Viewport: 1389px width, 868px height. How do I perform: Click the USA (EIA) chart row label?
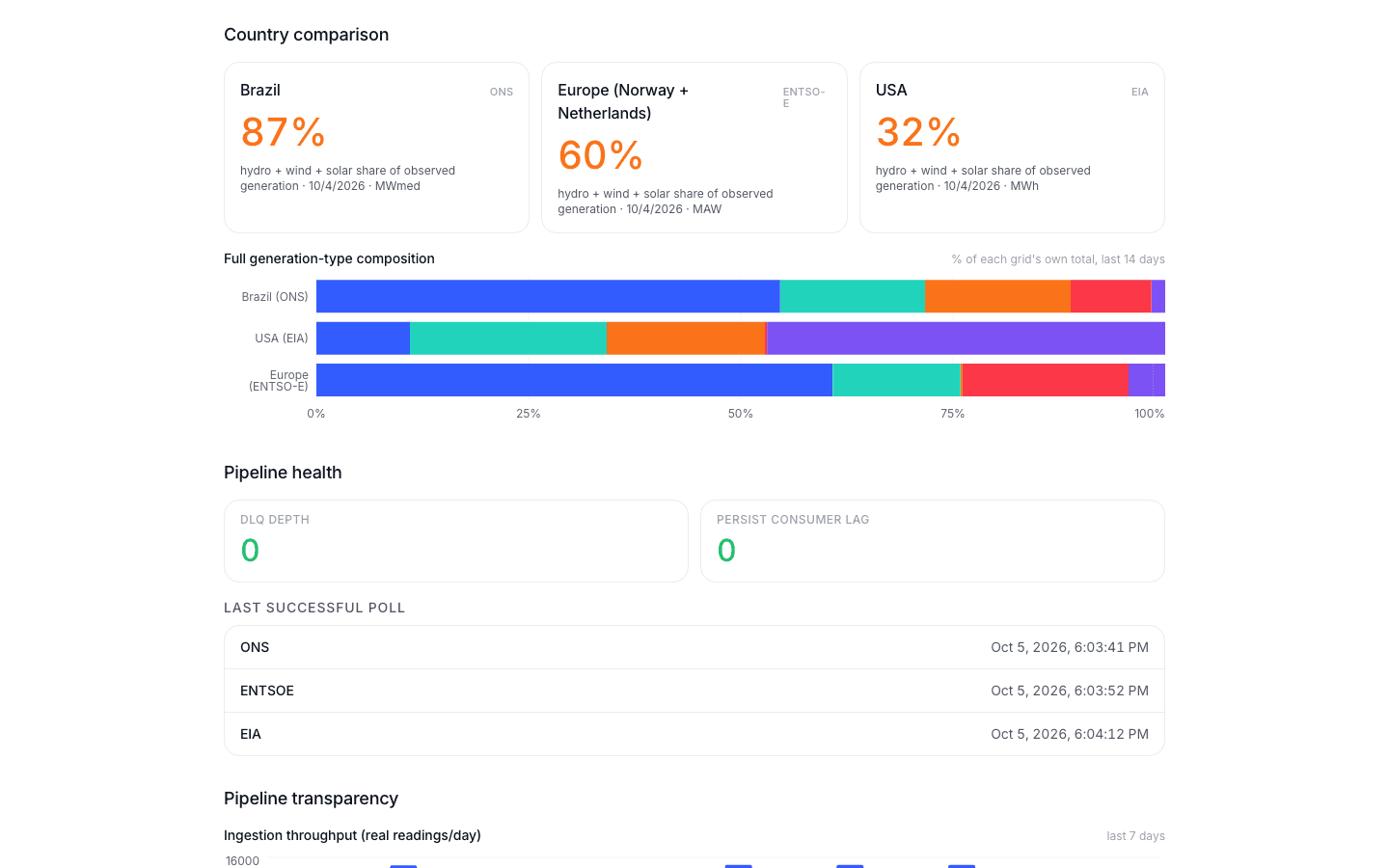[x=282, y=339]
